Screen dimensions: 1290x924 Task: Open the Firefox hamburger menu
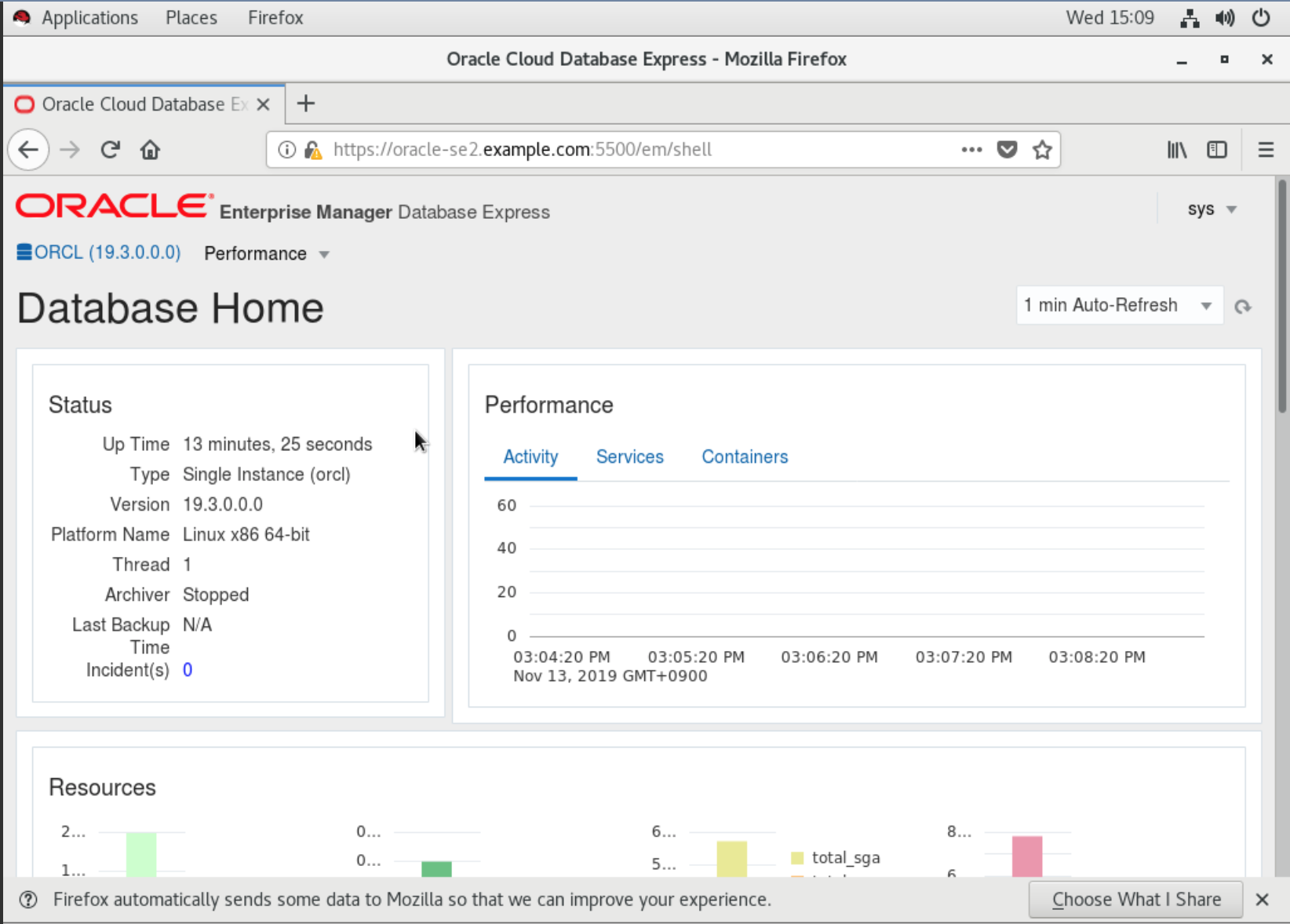coord(1266,149)
